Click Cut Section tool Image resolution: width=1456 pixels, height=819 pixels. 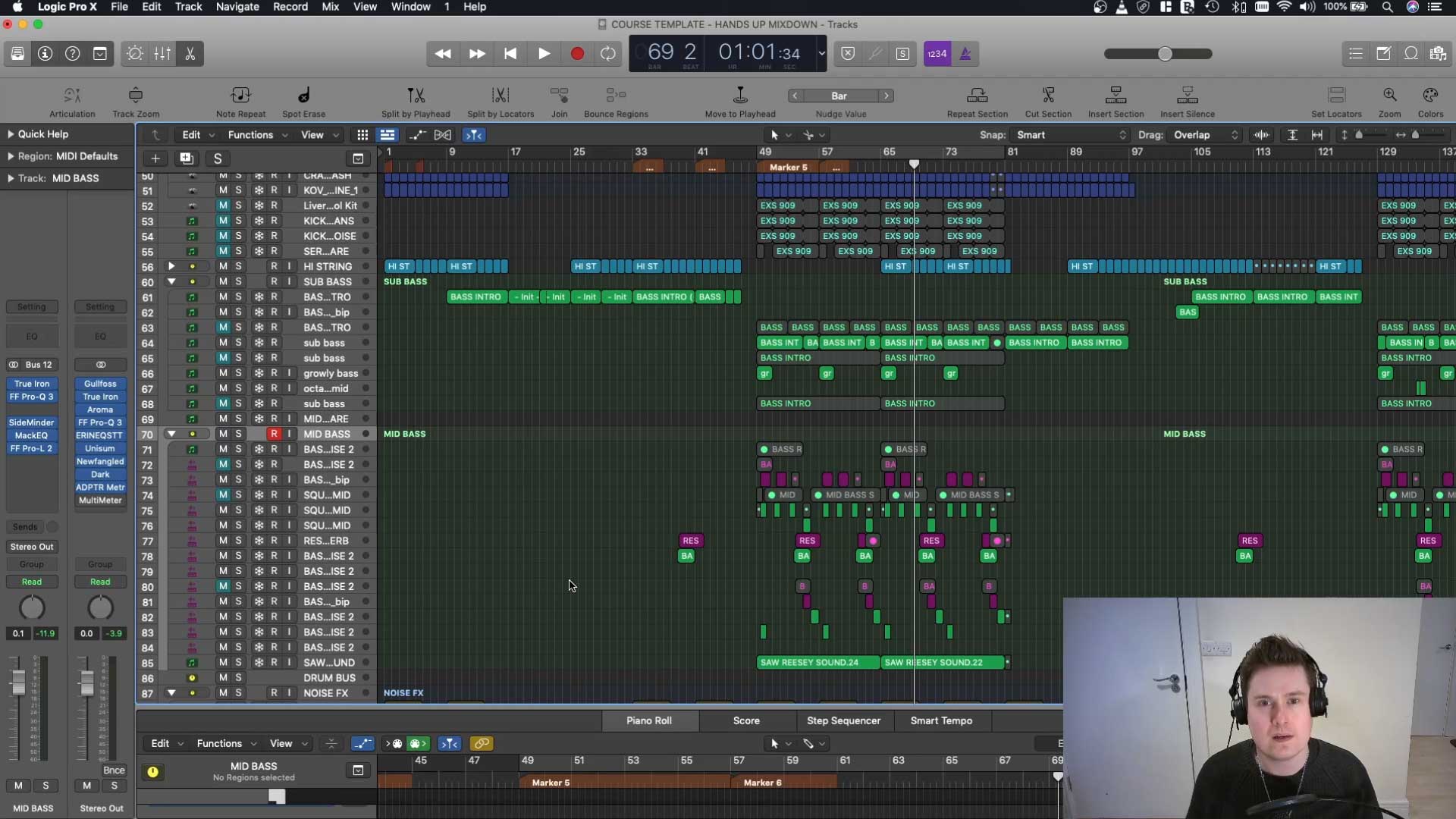(1048, 102)
